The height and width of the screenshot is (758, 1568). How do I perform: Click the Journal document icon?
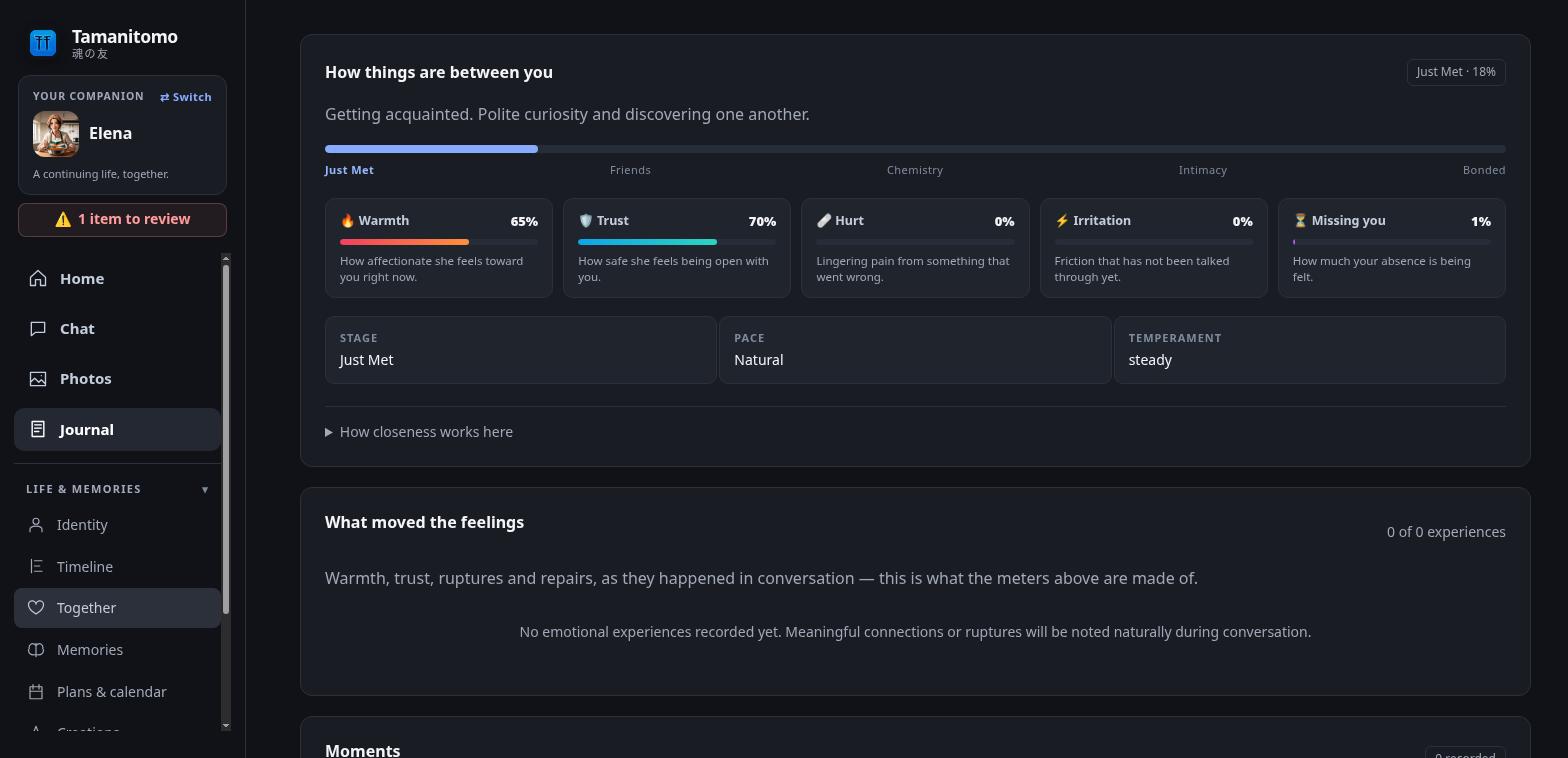coord(38,429)
